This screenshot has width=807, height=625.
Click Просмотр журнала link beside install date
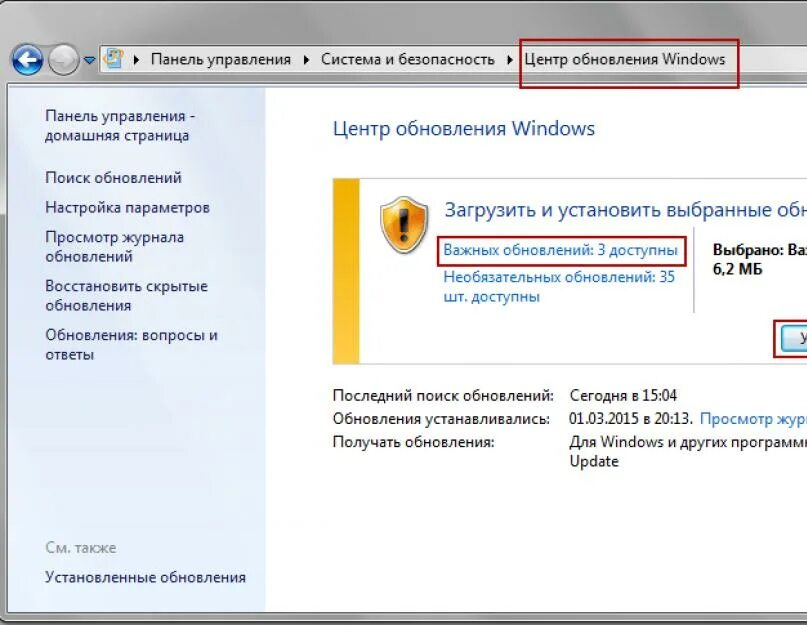tap(753, 419)
